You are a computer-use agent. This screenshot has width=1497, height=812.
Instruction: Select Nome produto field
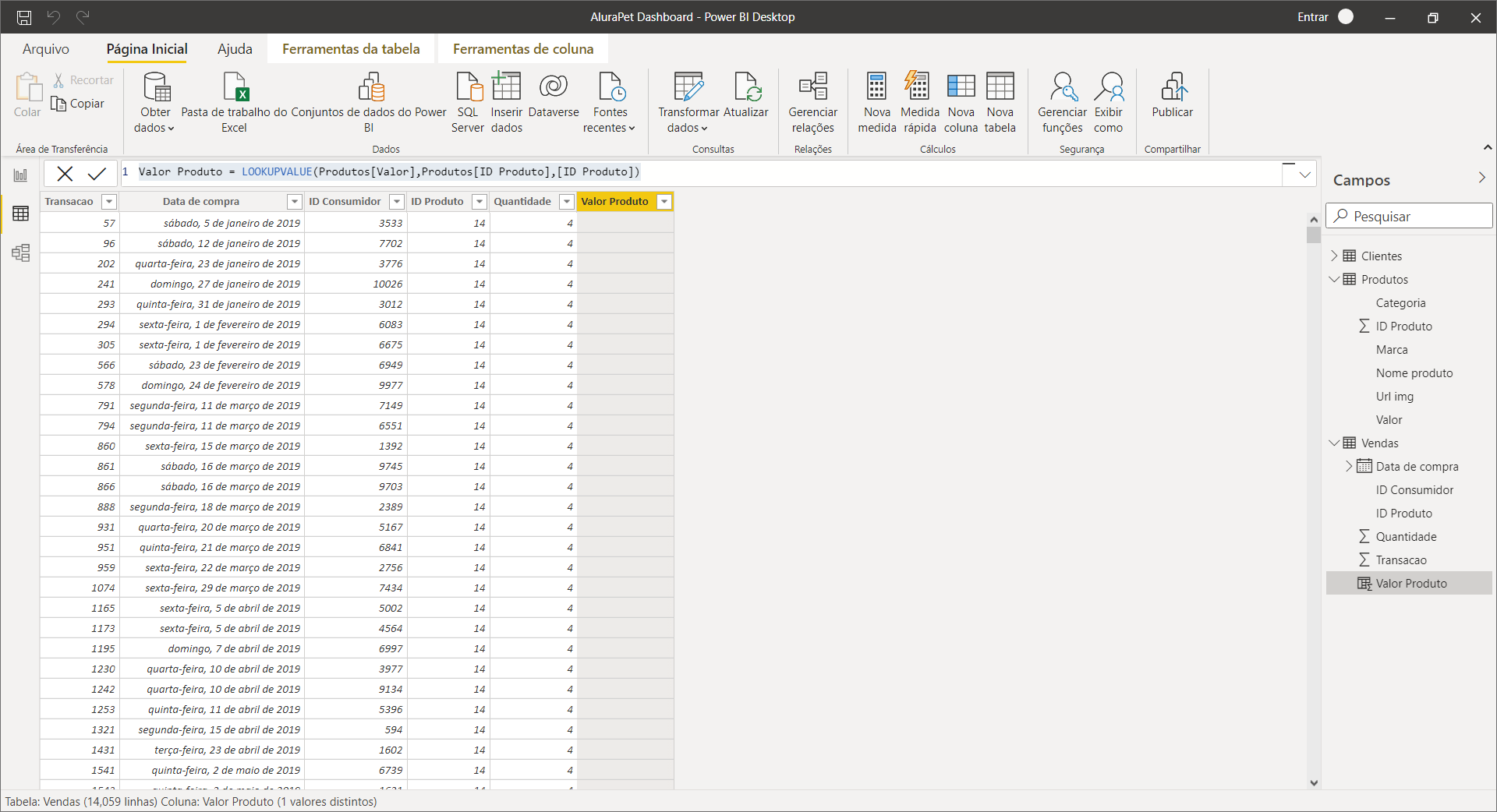click(x=1414, y=372)
